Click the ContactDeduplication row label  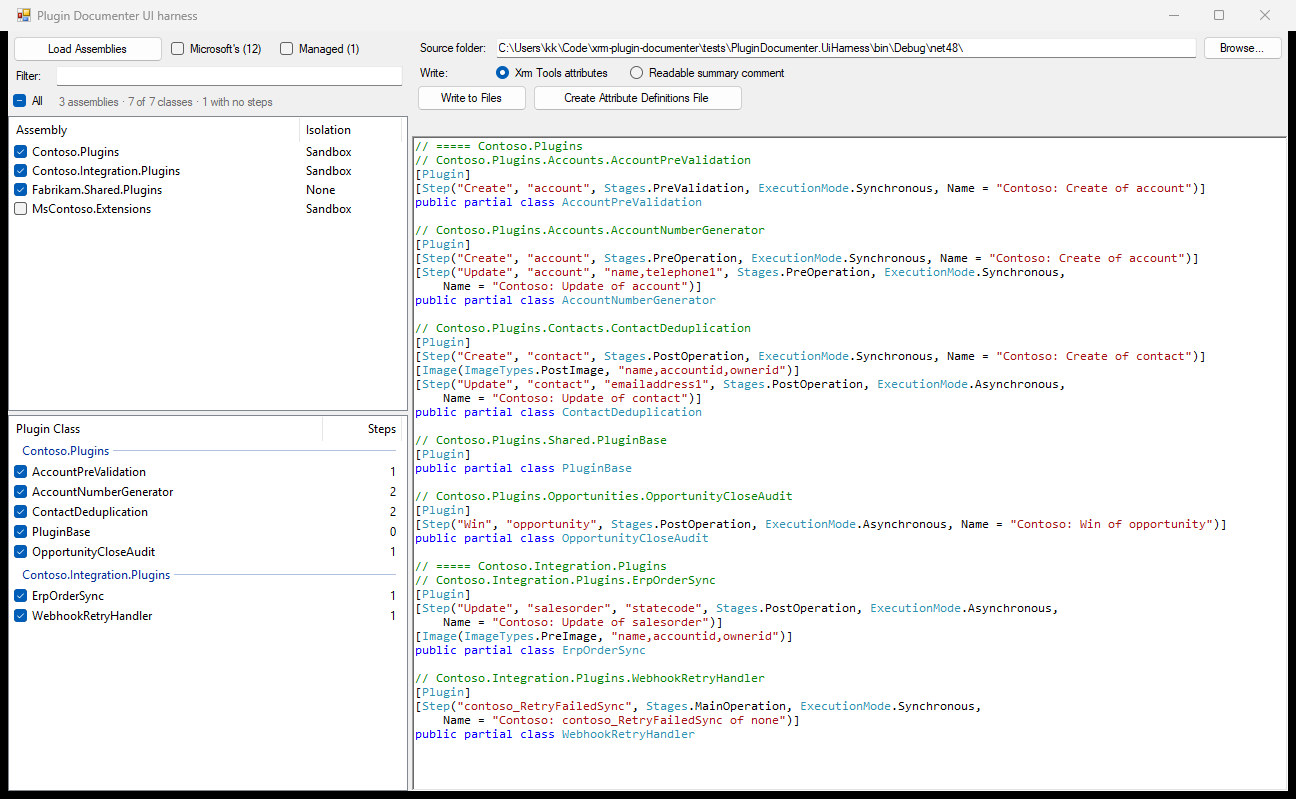coord(90,512)
